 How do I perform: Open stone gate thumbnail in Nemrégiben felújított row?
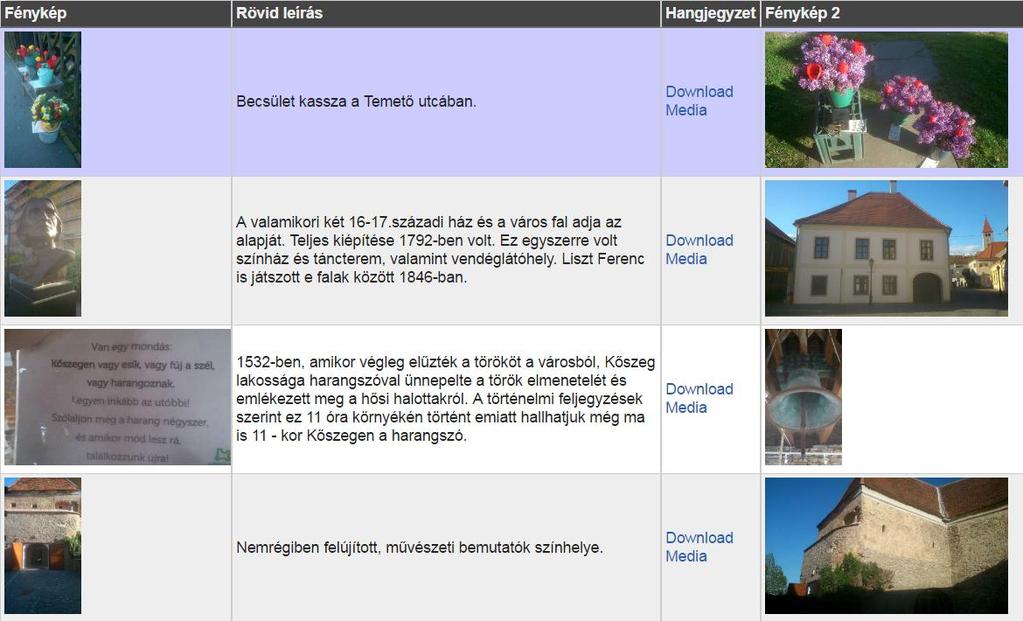coord(43,546)
